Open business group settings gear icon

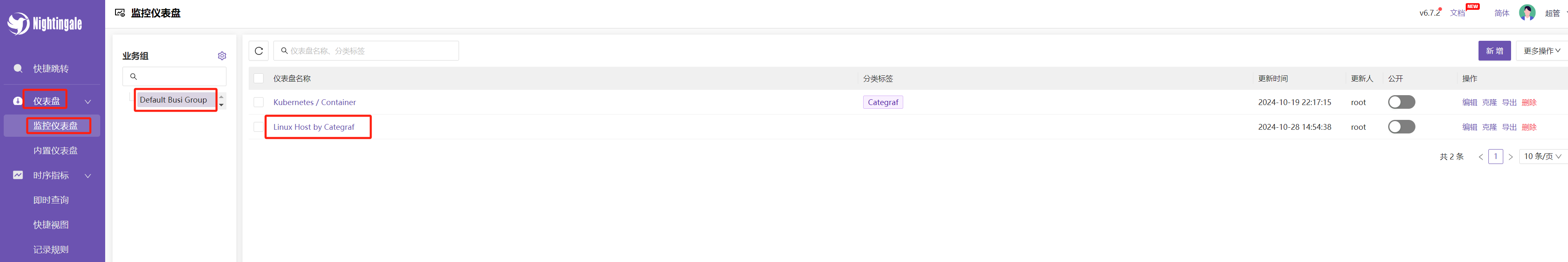pos(222,56)
